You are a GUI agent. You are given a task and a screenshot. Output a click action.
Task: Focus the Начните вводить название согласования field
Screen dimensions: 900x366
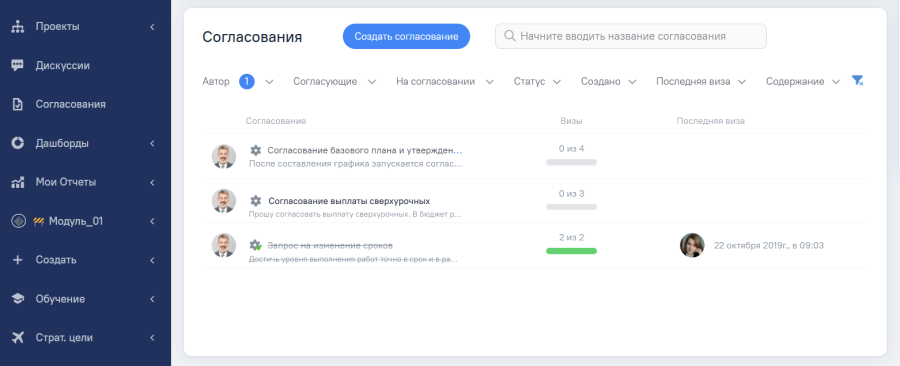[x=631, y=36]
